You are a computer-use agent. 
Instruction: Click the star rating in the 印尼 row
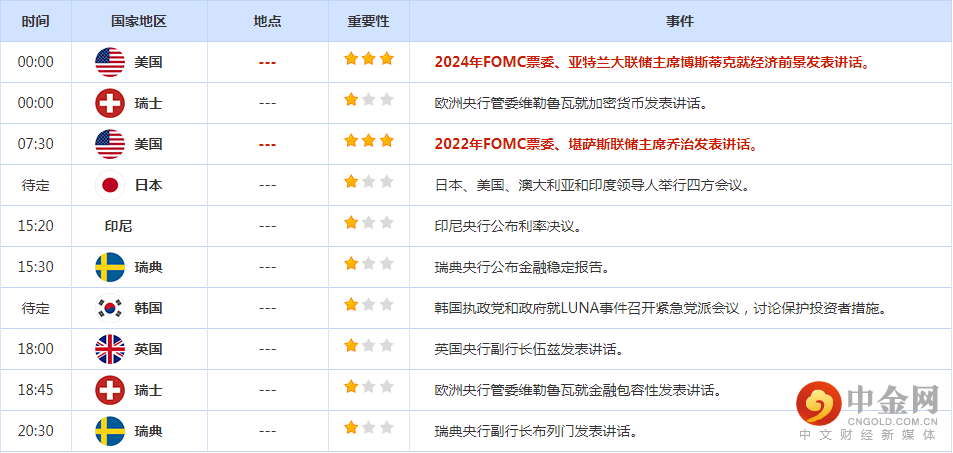click(369, 223)
